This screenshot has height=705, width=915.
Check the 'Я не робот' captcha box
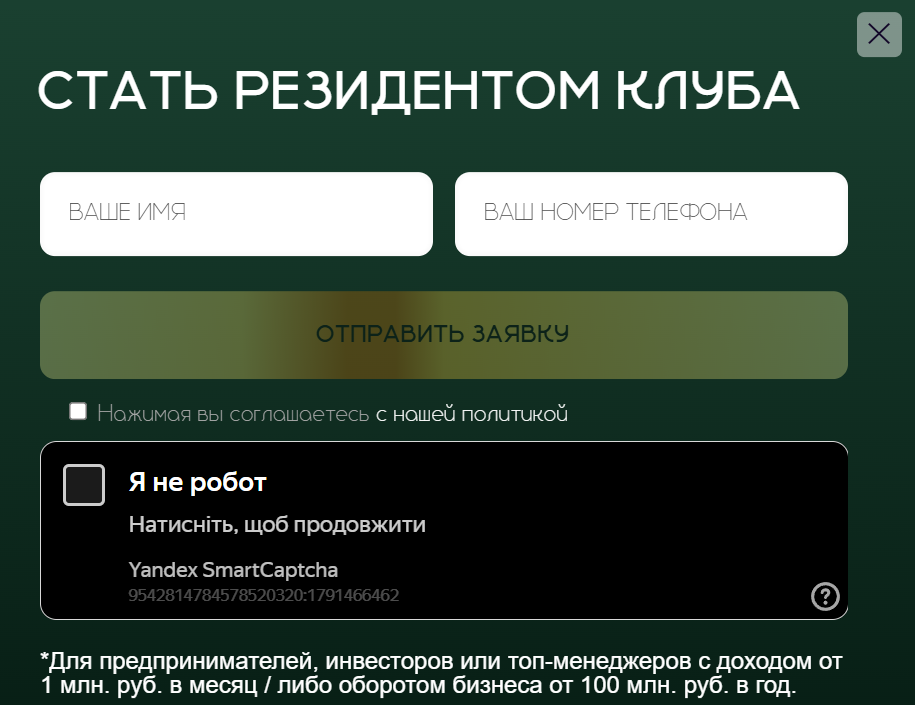(x=84, y=484)
